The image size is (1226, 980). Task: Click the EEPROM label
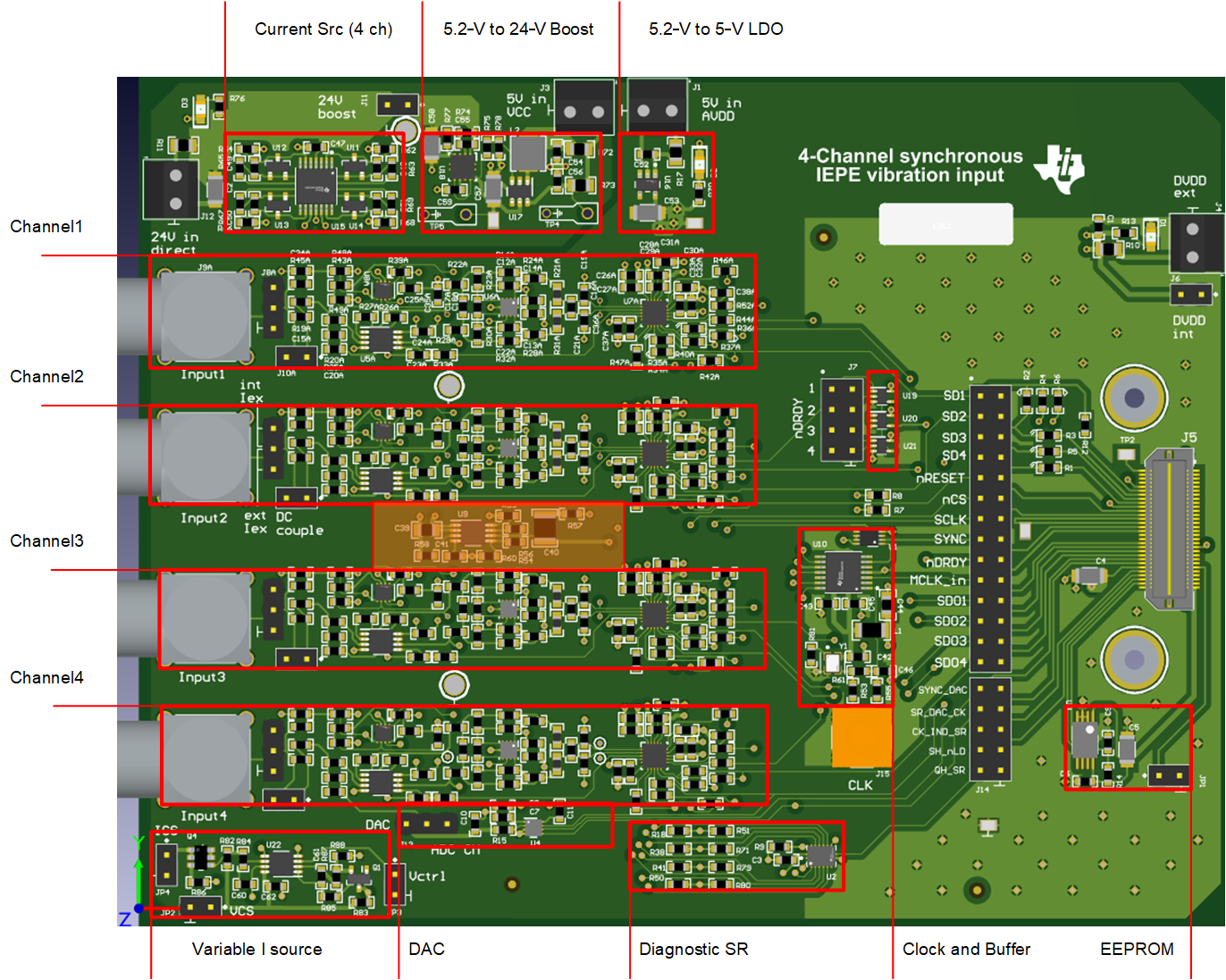point(1137,950)
